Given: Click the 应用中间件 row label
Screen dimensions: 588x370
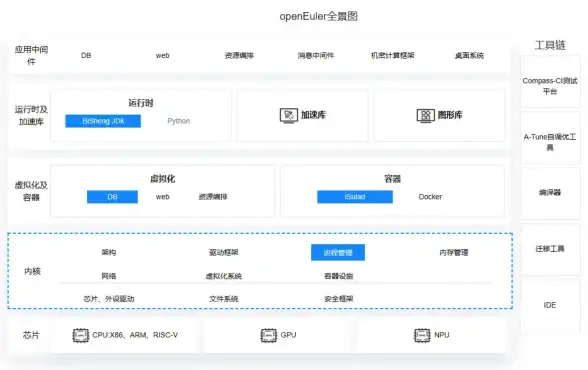Looking at the screenshot, I should [31, 55].
